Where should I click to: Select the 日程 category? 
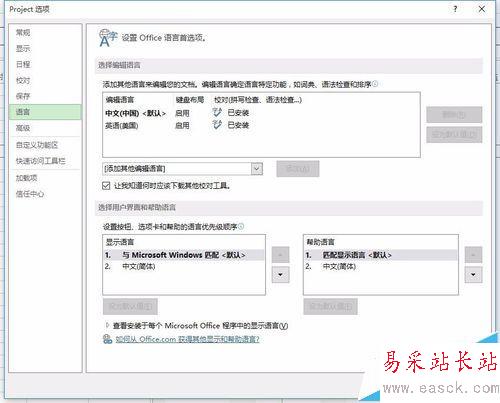[23, 64]
